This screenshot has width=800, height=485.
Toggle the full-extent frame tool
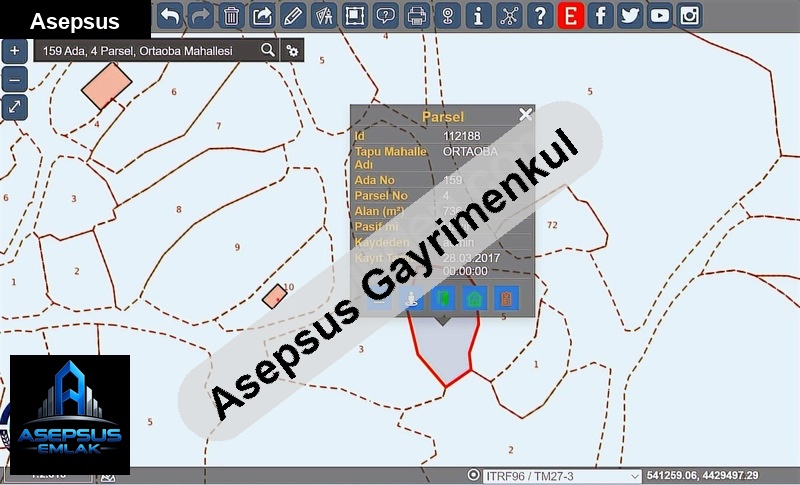coord(354,15)
